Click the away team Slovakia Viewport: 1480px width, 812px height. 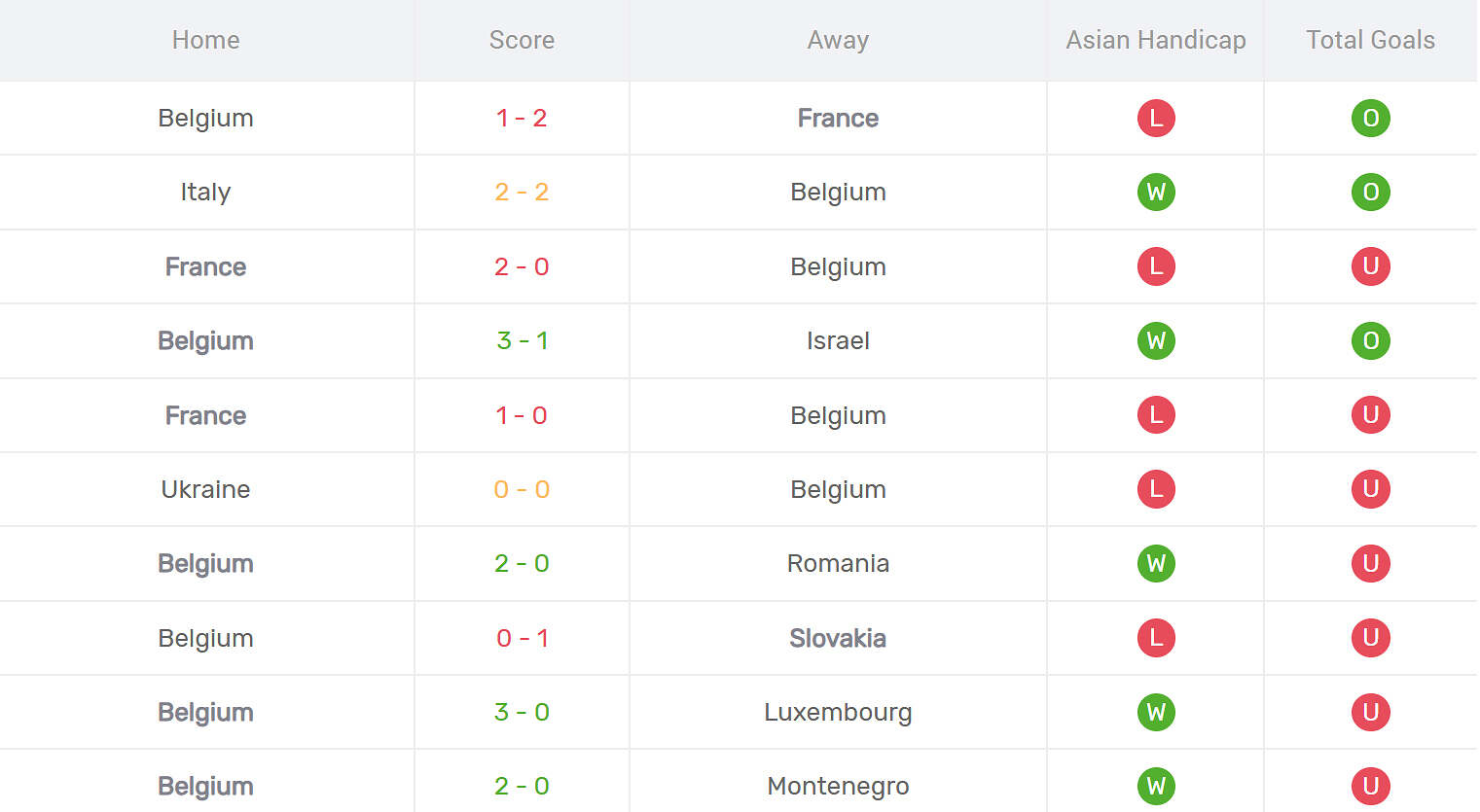coord(837,638)
